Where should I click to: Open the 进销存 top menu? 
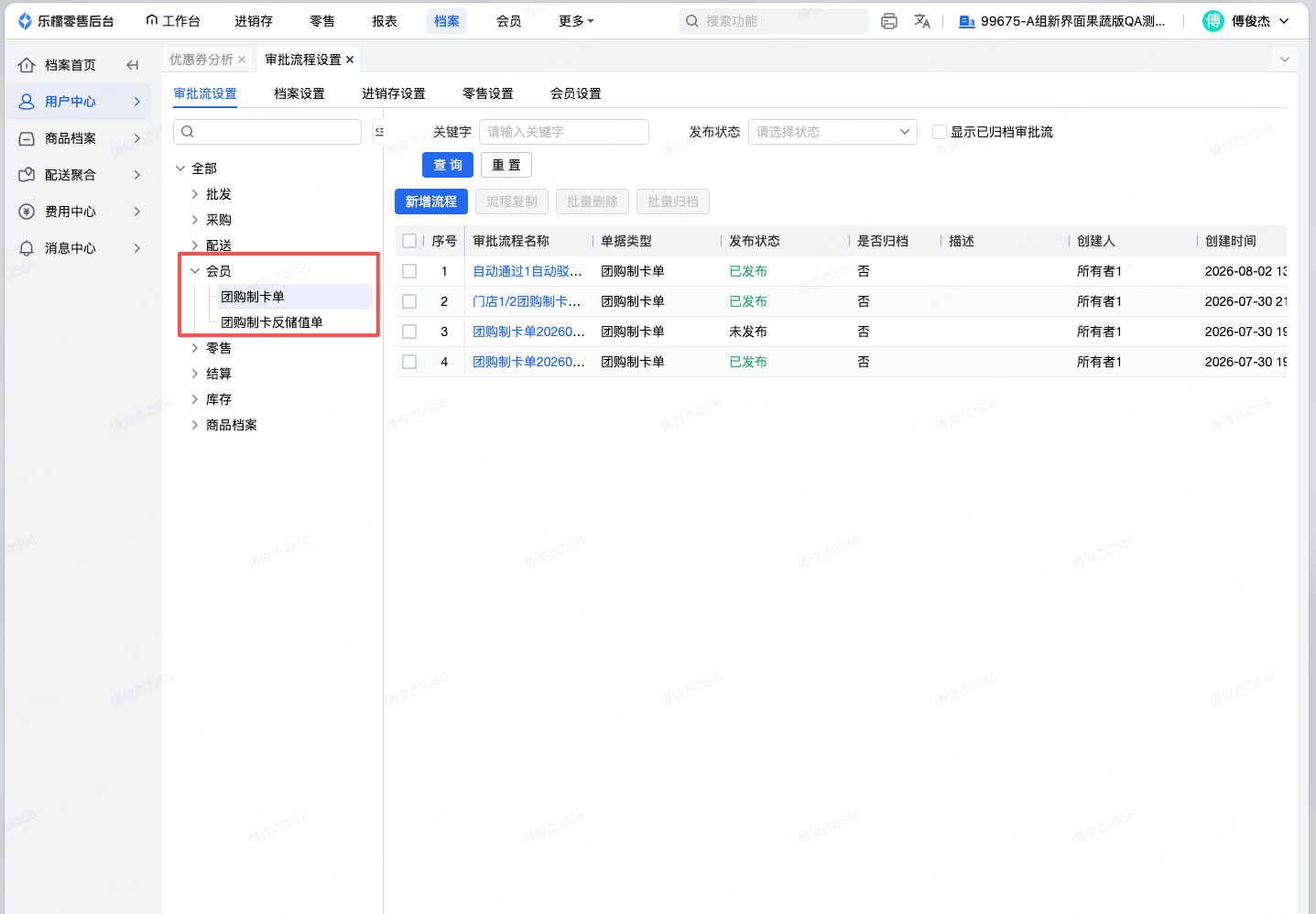(x=254, y=21)
